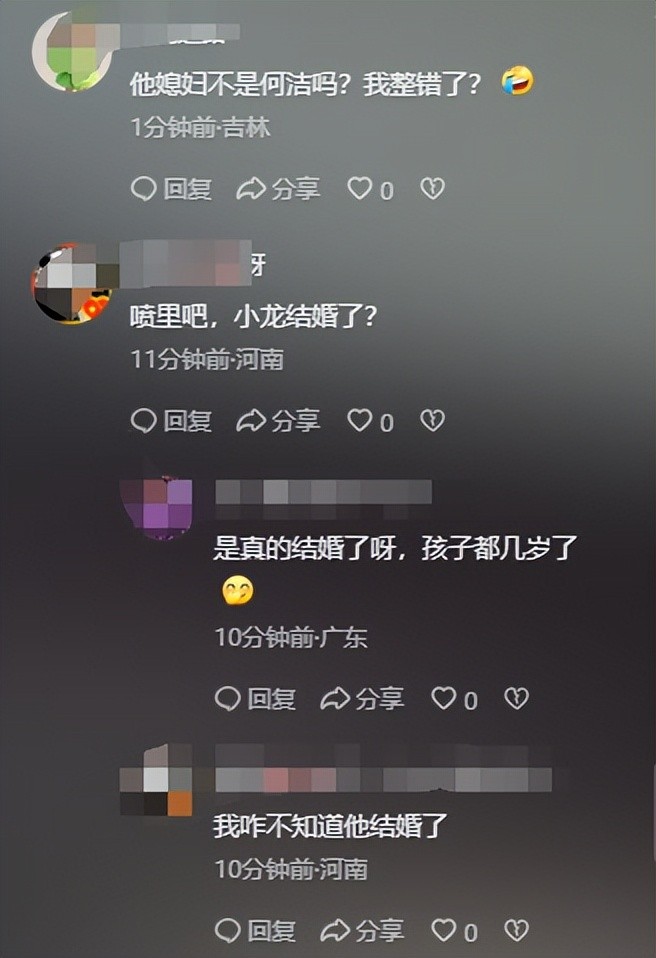The width and height of the screenshot is (656, 958).
Task: Dislike the 吉林 comment with broken heart
Action: coord(432,189)
